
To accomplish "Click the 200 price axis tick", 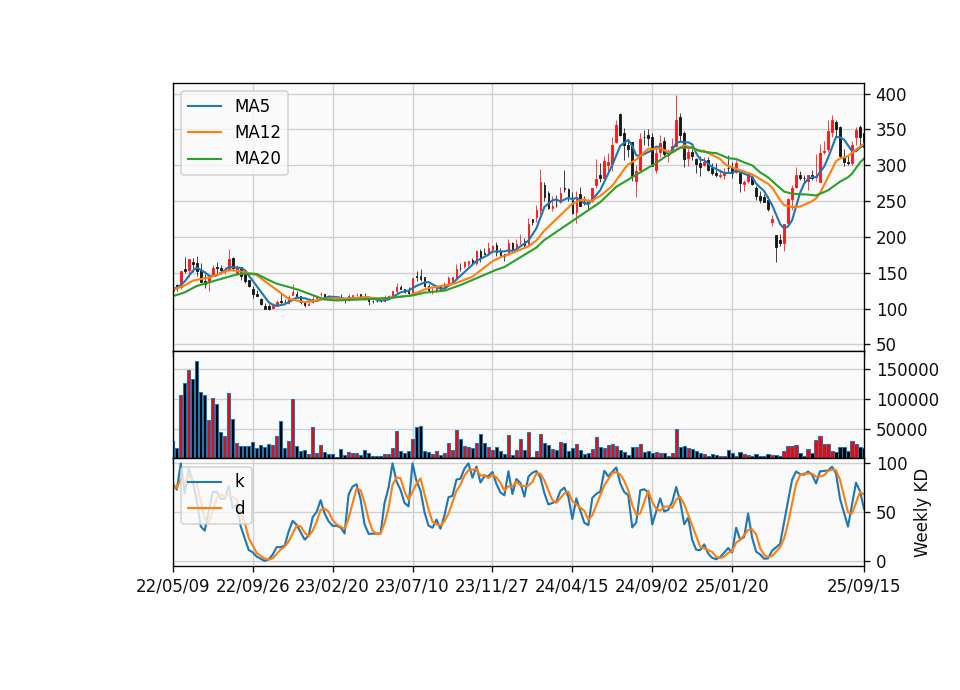I will [x=891, y=238].
